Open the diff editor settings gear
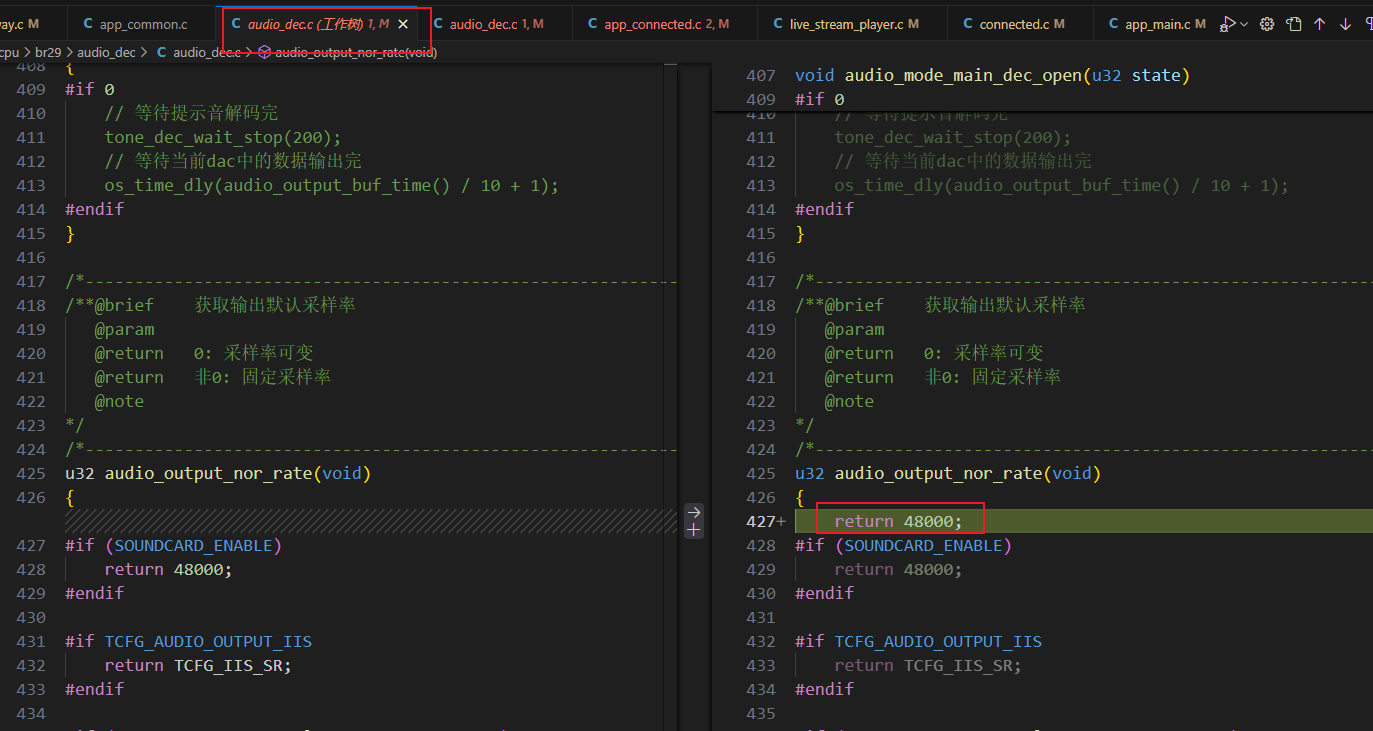This screenshot has height=731, width=1373. tap(1267, 24)
